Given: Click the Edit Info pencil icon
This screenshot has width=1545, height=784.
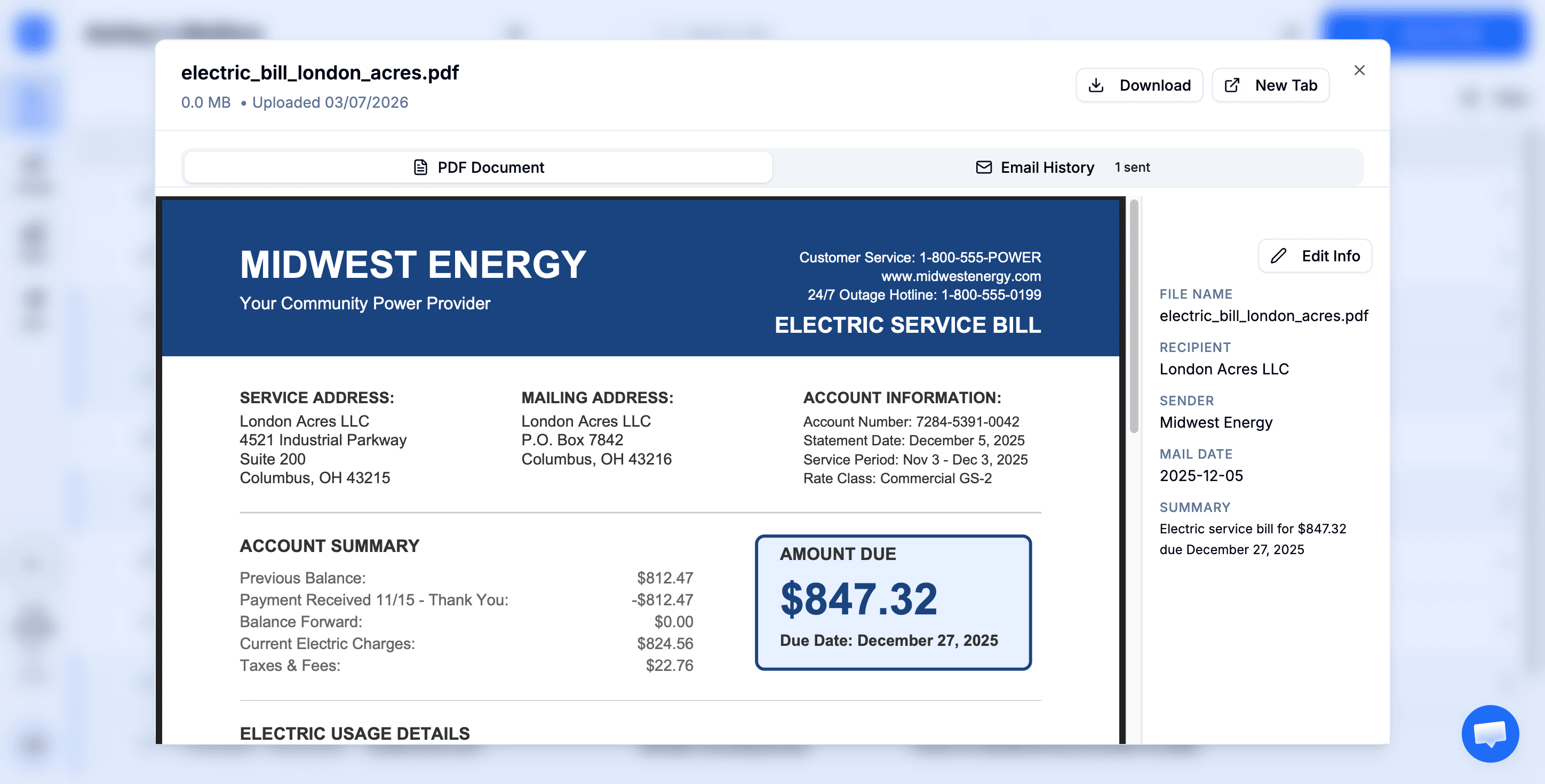Looking at the screenshot, I should tap(1278, 256).
